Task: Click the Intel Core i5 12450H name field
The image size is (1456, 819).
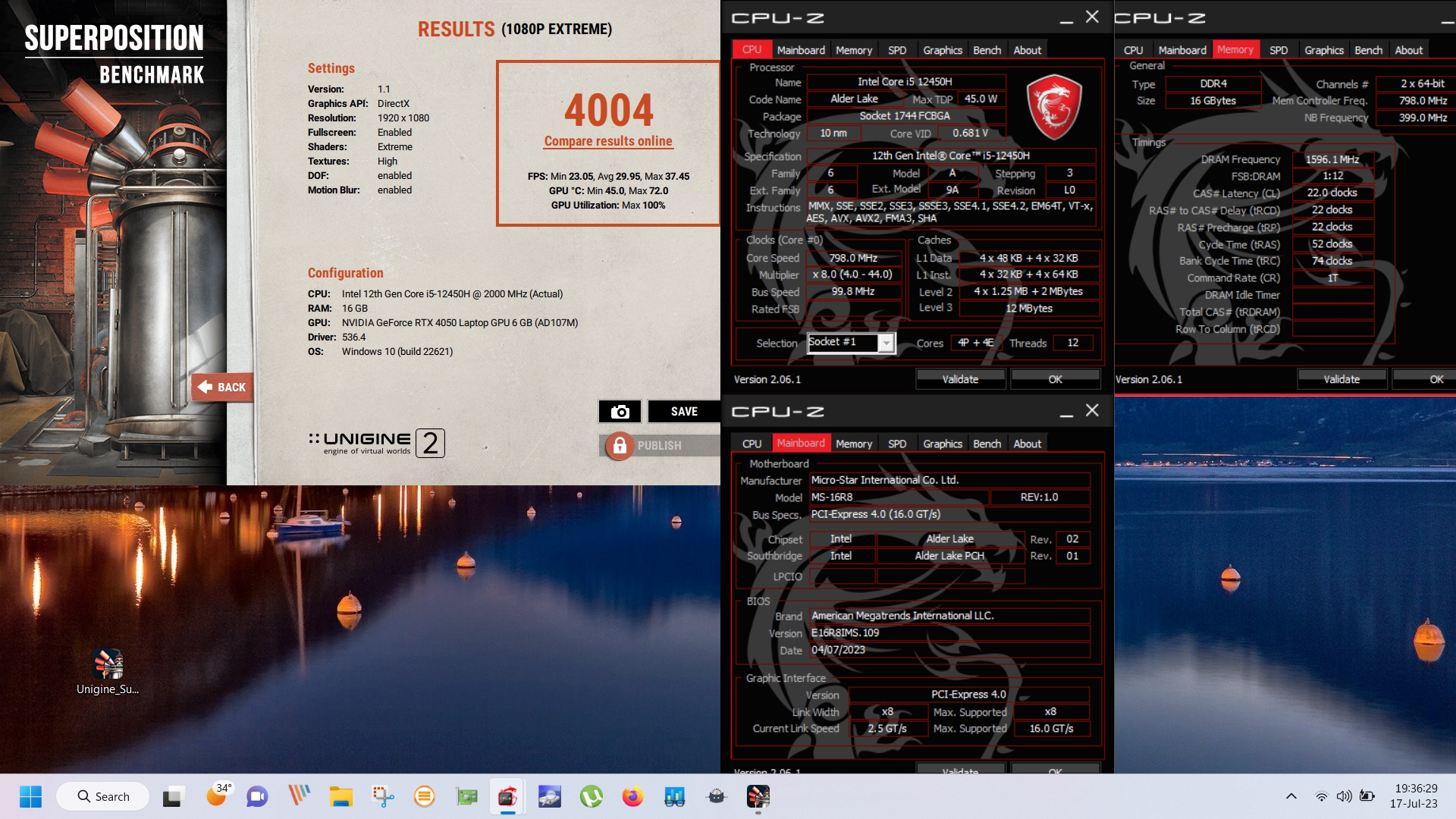Action: point(905,82)
